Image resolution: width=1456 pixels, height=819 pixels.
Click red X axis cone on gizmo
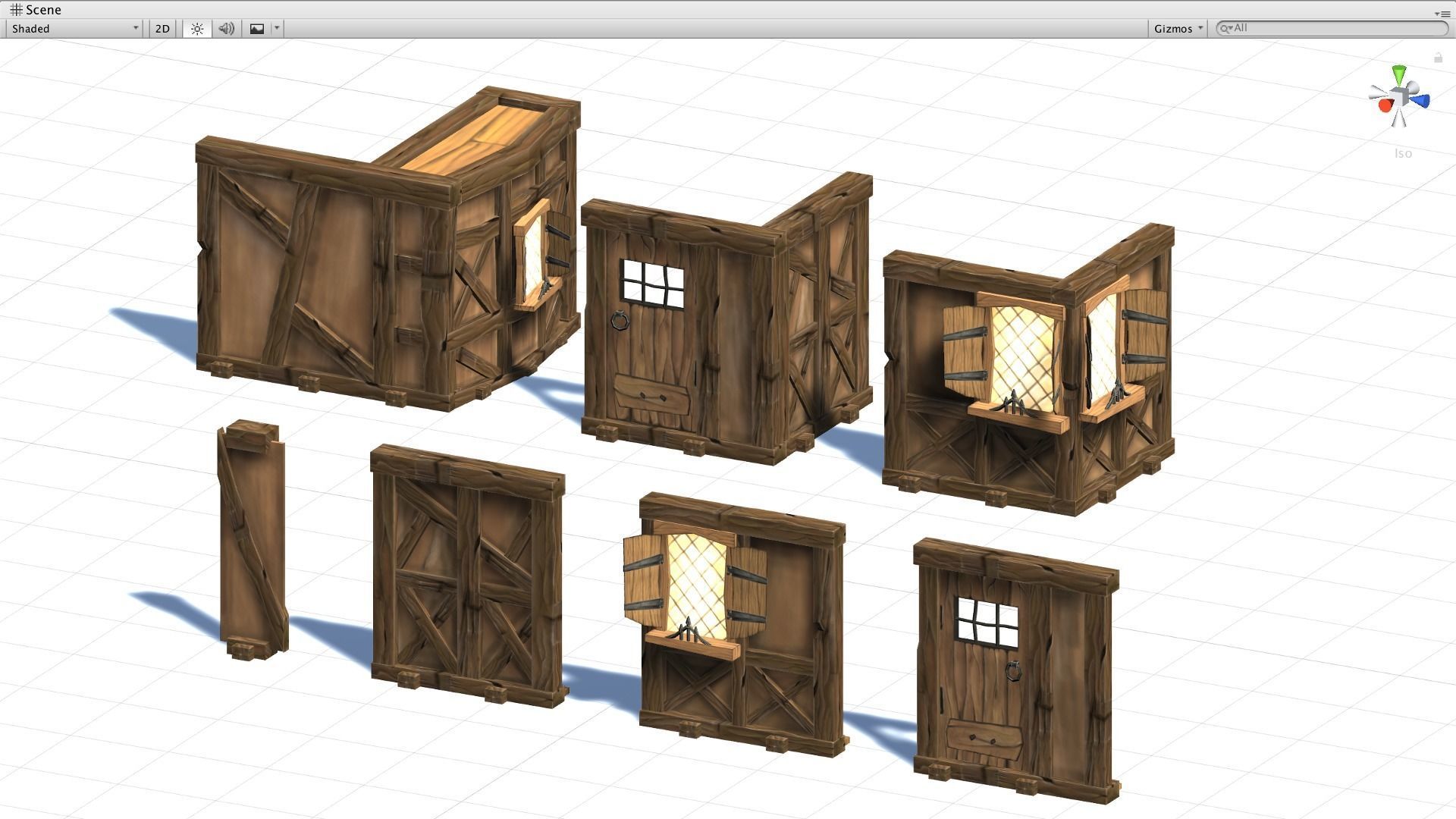(x=1385, y=105)
